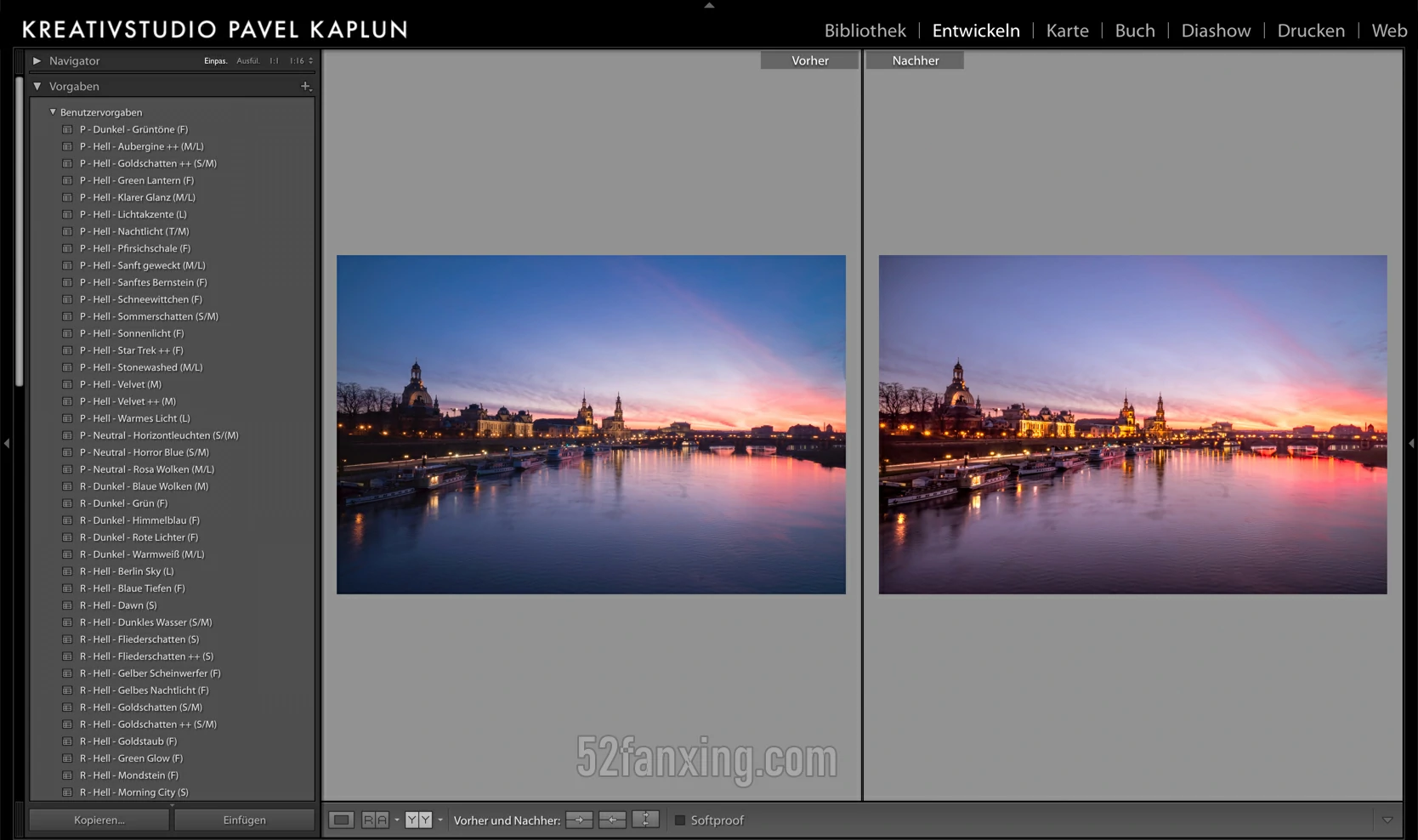The image size is (1418, 840).
Task: Click the preset icon beside P - Hell - Lichtakzente (L)
Action: click(67, 214)
